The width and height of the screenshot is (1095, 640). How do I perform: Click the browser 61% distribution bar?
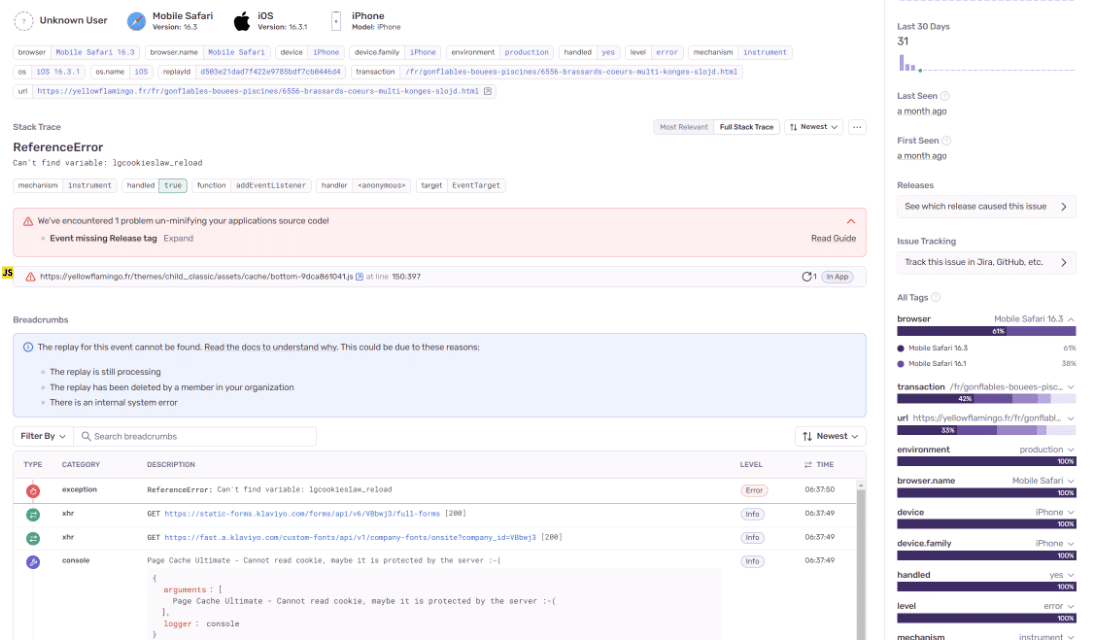[986, 331]
